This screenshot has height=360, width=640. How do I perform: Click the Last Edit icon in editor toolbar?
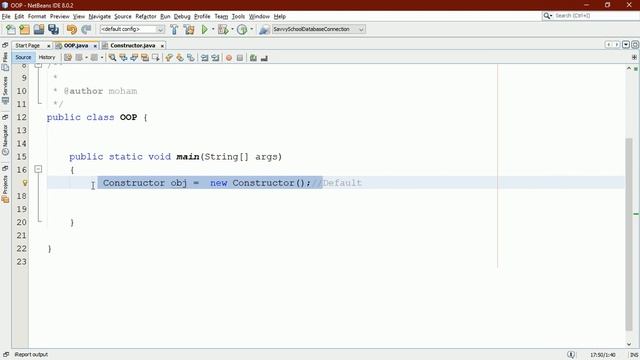68,58
